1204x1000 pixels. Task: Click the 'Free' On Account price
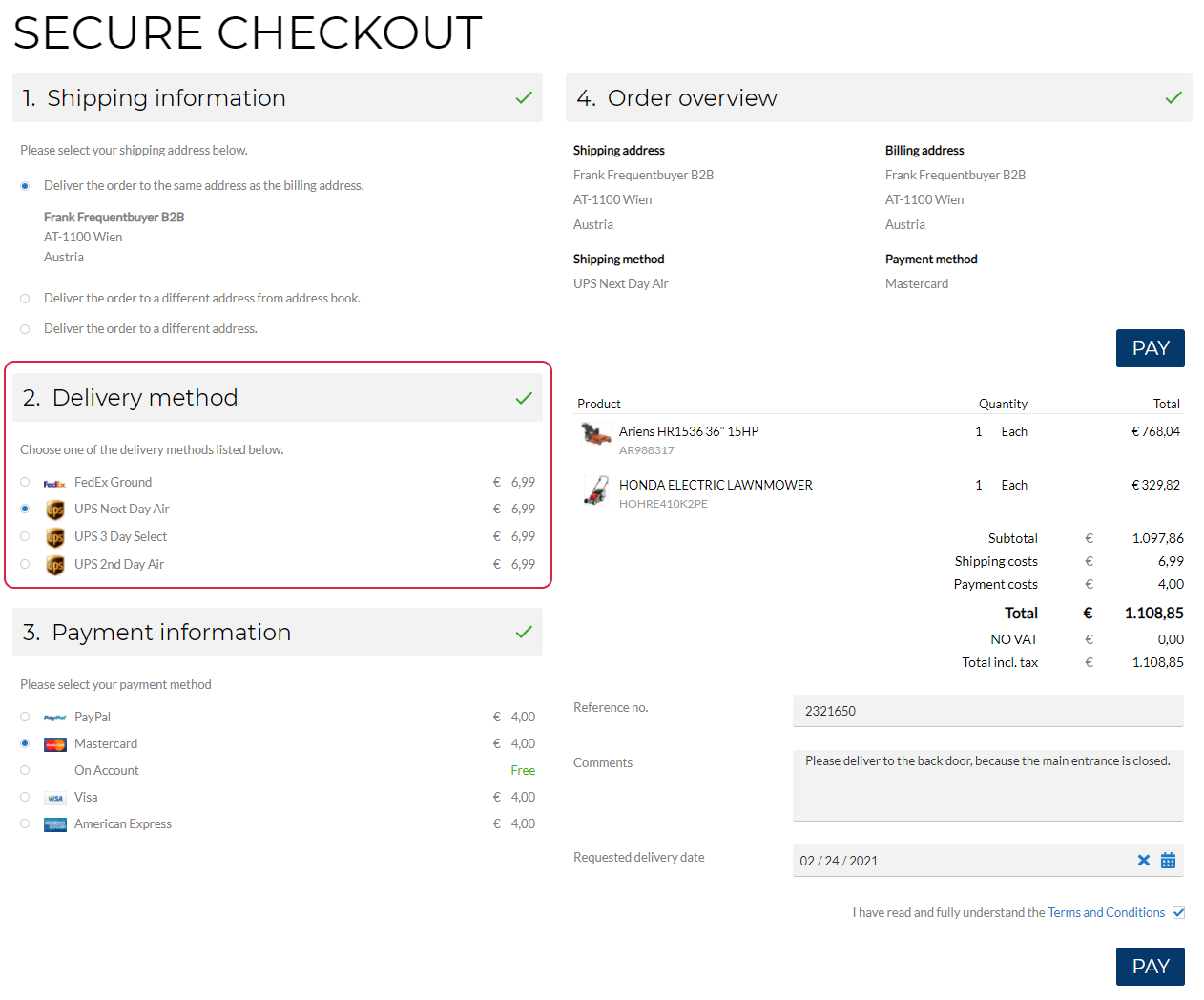(523, 771)
